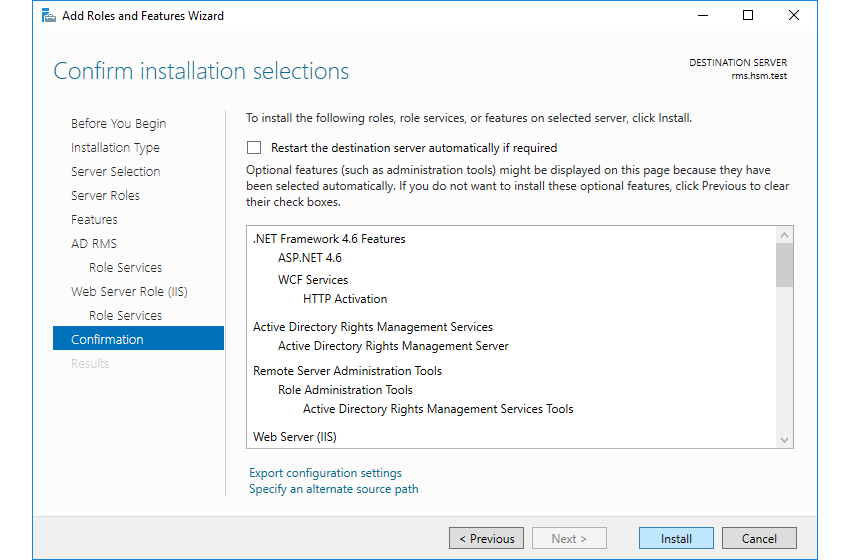
Task: Maximize the wizard window
Action: pyautogui.click(x=748, y=16)
